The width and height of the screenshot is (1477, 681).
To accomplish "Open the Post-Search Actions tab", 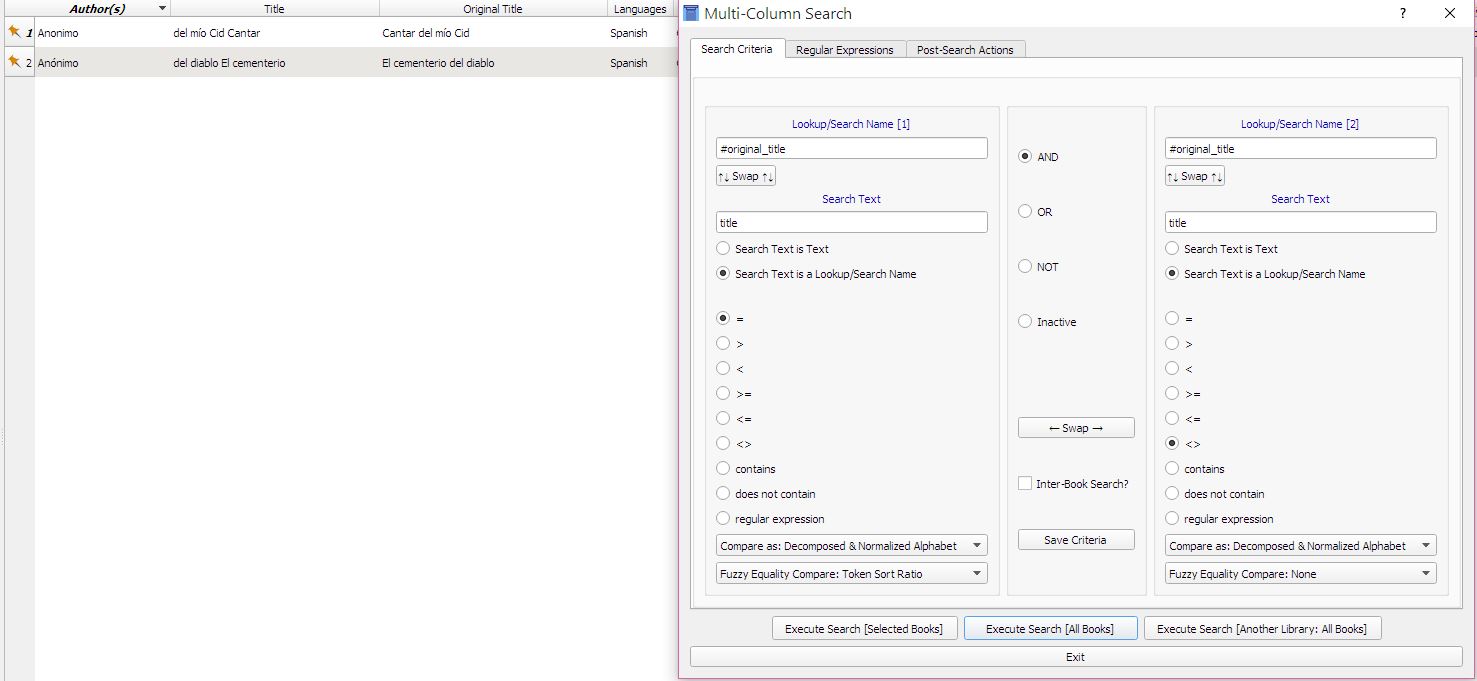I will [x=965, y=50].
